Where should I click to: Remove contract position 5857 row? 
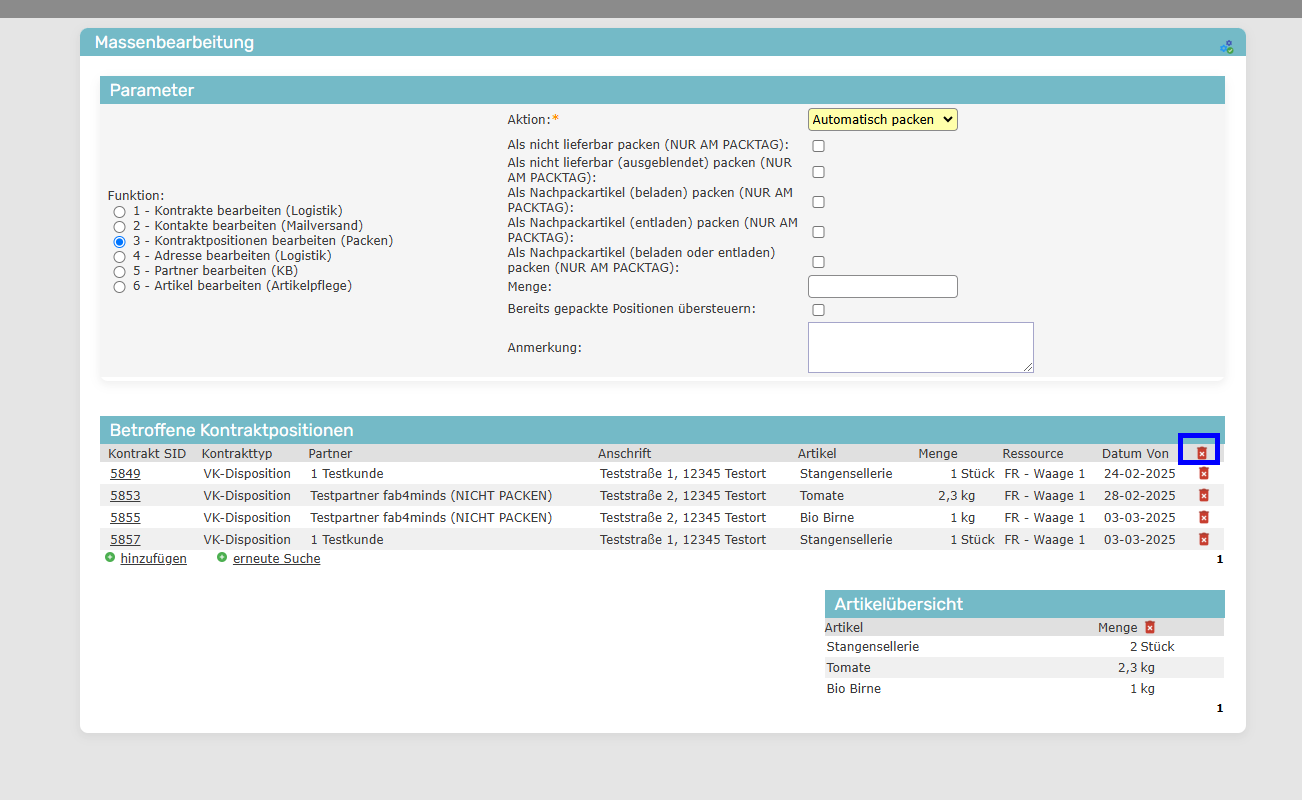1203,539
